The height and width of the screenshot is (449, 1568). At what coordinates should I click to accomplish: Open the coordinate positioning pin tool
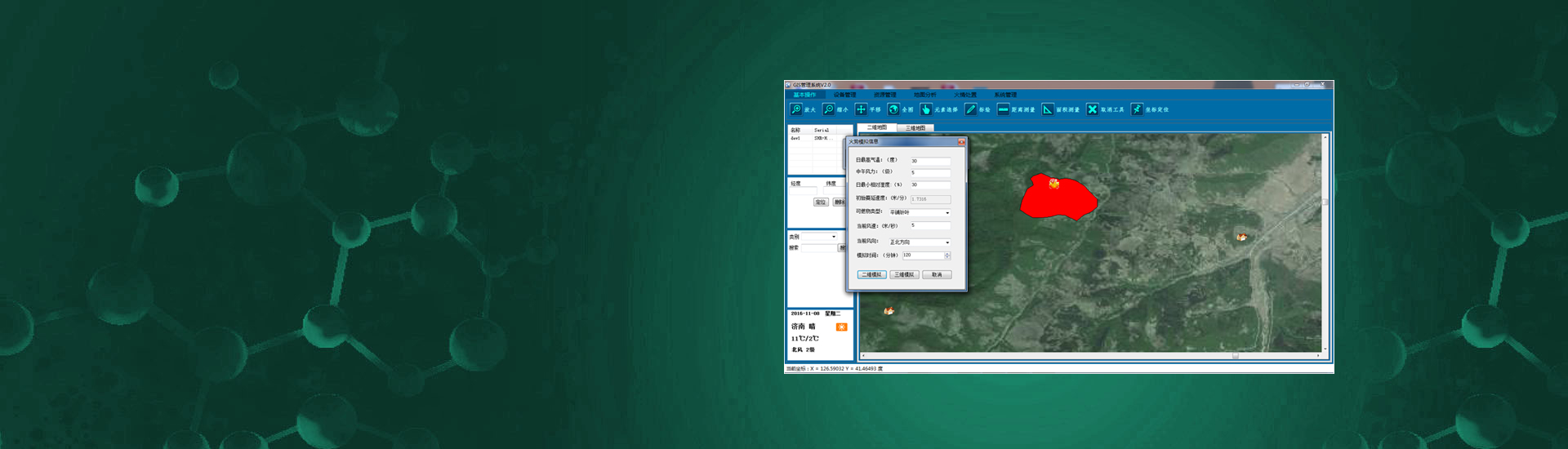pos(1137,109)
